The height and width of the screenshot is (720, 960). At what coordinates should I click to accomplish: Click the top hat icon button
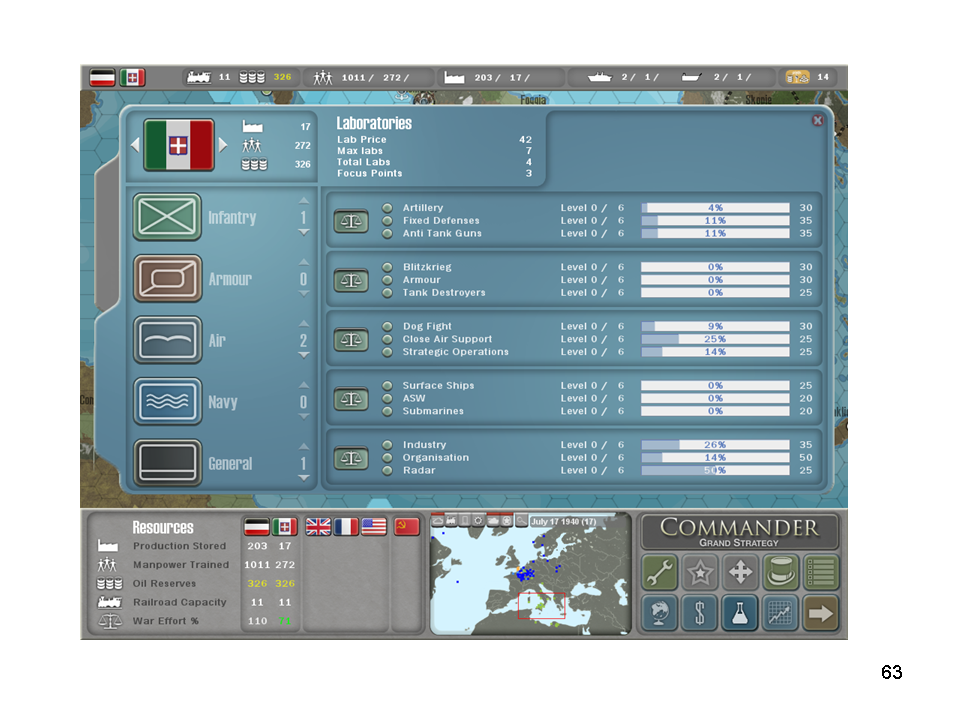(780, 572)
